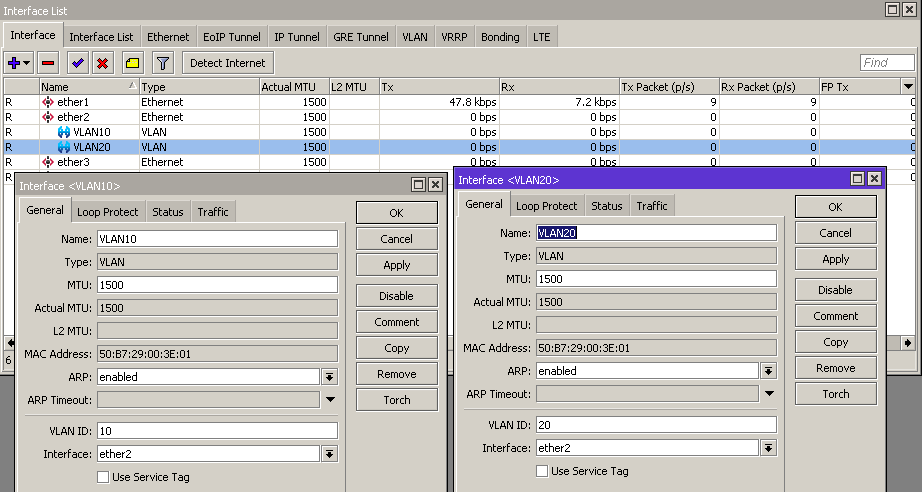922x492 pixels.
Task: Toggle Use Service Tag in VLAN20 window
Action: 542,471
